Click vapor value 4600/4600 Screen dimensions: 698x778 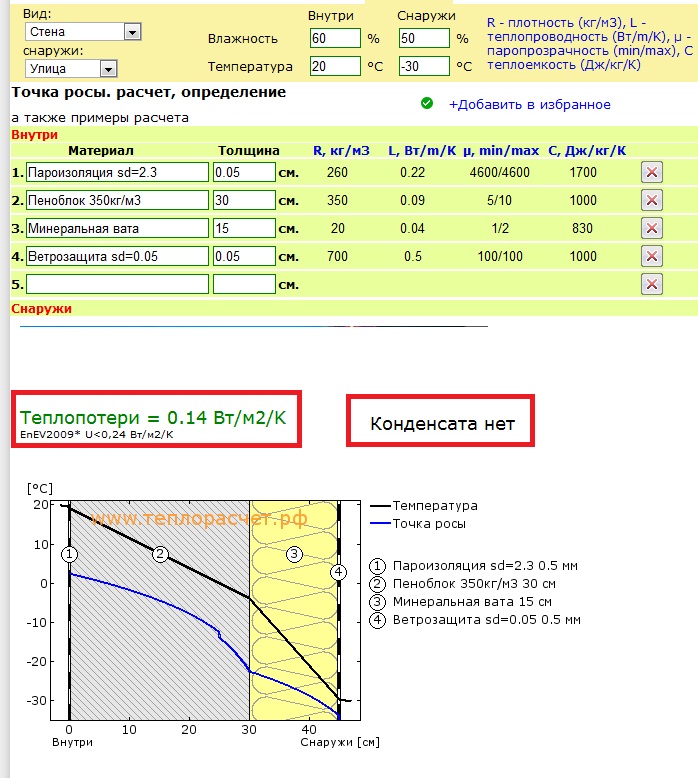[500, 172]
